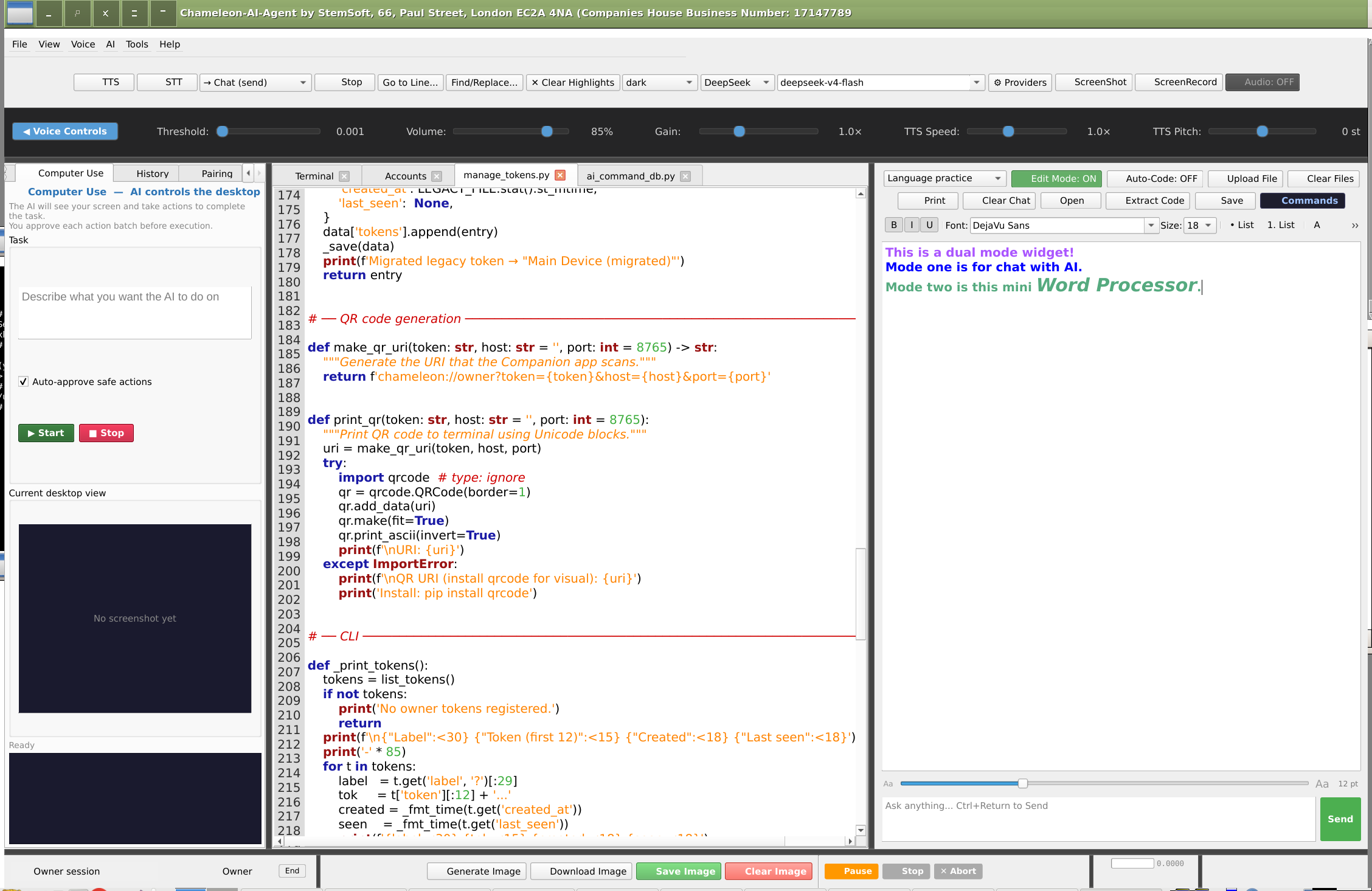Close the Terminal tab

[x=344, y=176]
